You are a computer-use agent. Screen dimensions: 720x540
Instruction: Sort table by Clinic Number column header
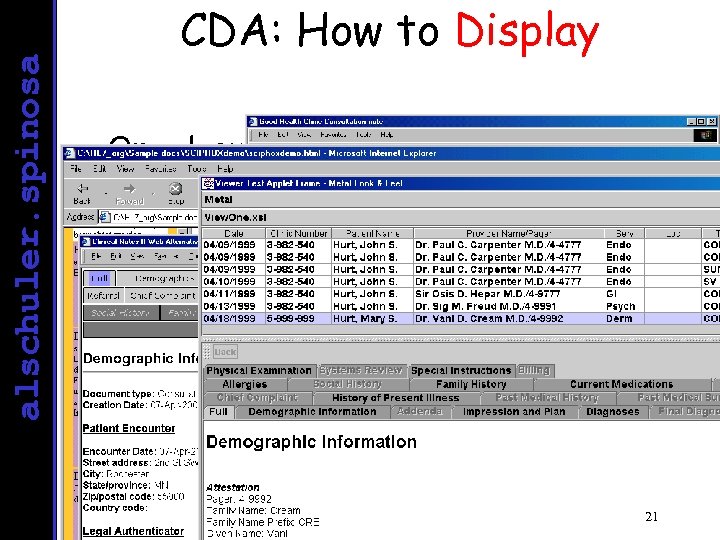click(x=298, y=233)
